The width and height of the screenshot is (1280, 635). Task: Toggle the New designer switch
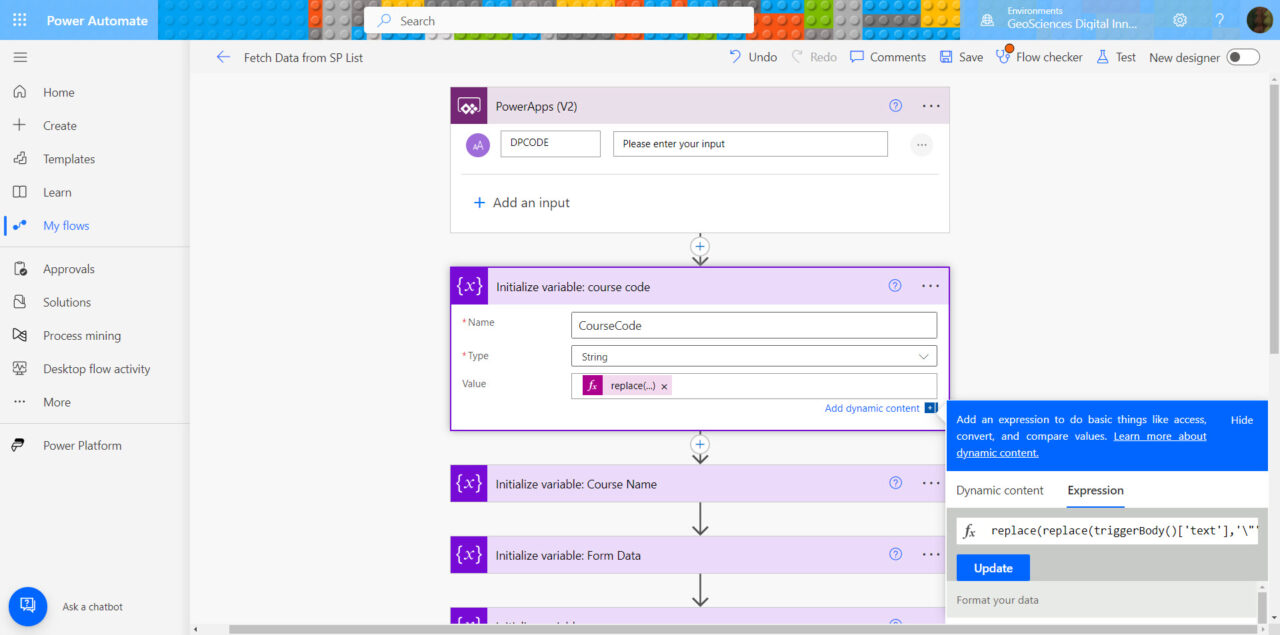coord(1243,57)
